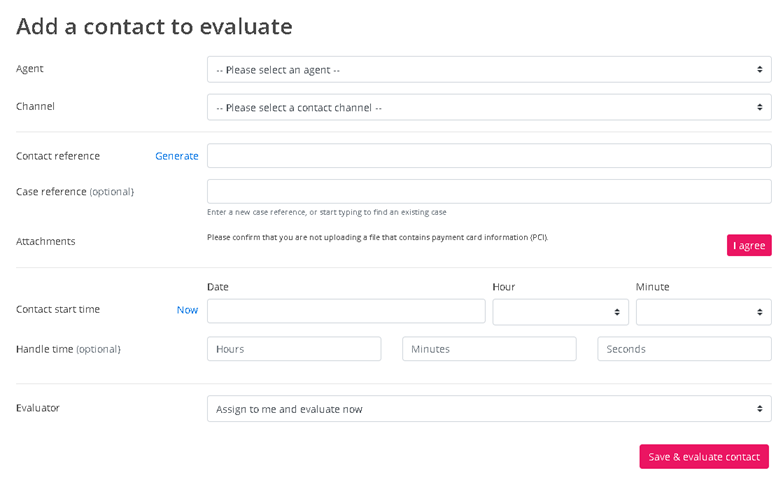Click the Date input field

pyautogui.click(x=345, y=311)
